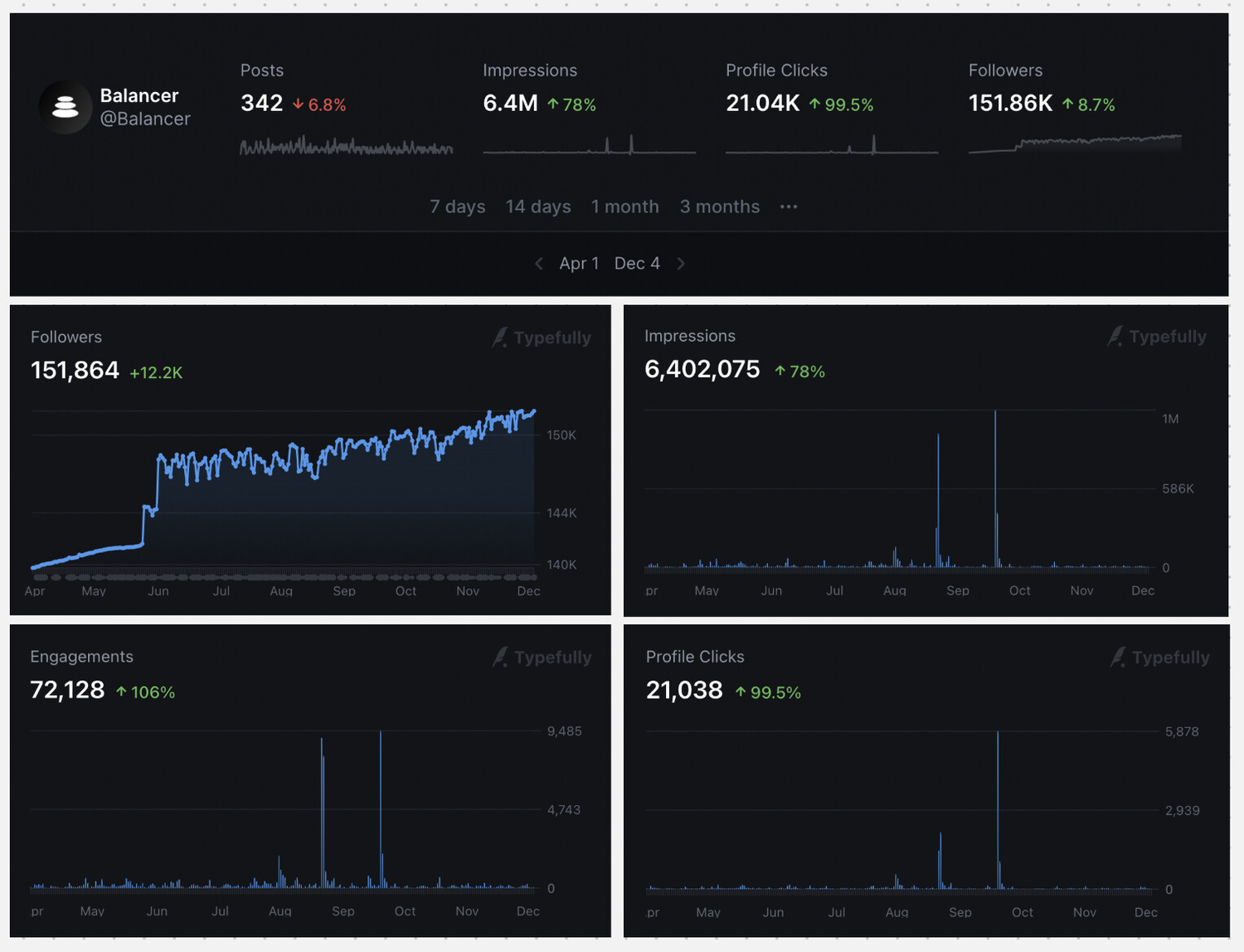
Task: Click the Typefully logo in Impressions chart
Action: 1157,337
